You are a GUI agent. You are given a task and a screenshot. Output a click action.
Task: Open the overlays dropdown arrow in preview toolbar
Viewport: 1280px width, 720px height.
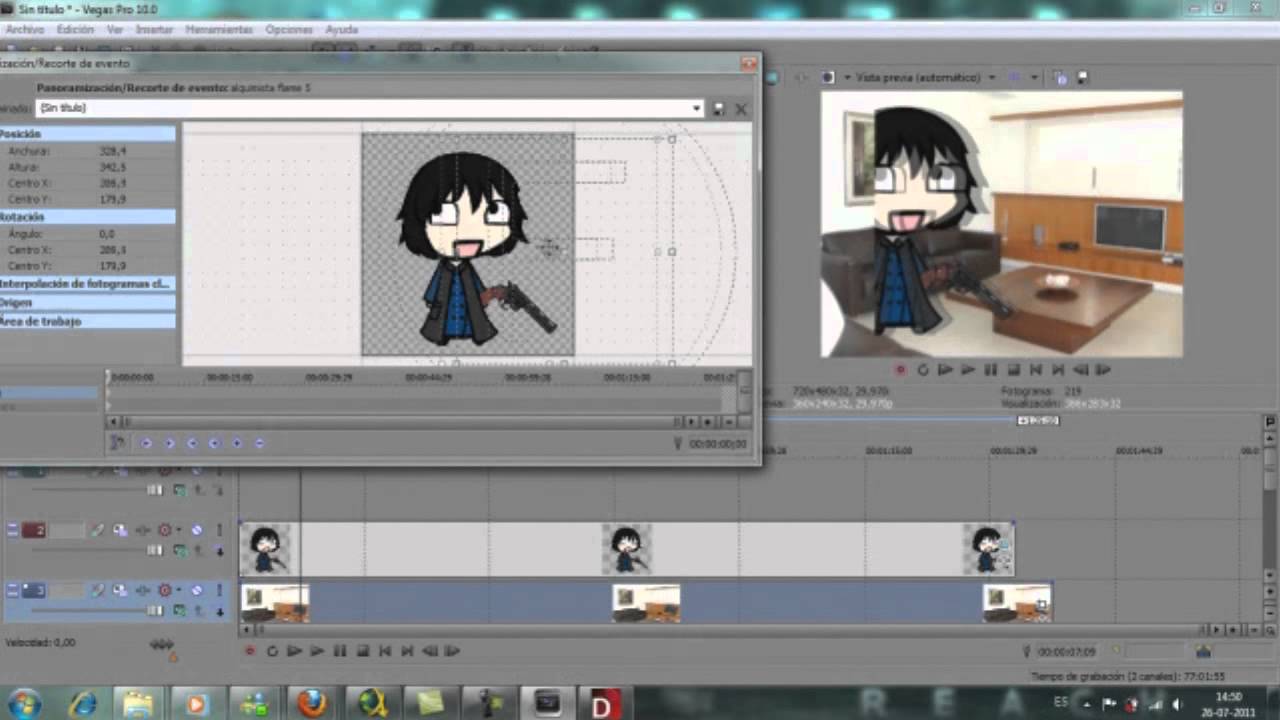[x=1034, y=77]
